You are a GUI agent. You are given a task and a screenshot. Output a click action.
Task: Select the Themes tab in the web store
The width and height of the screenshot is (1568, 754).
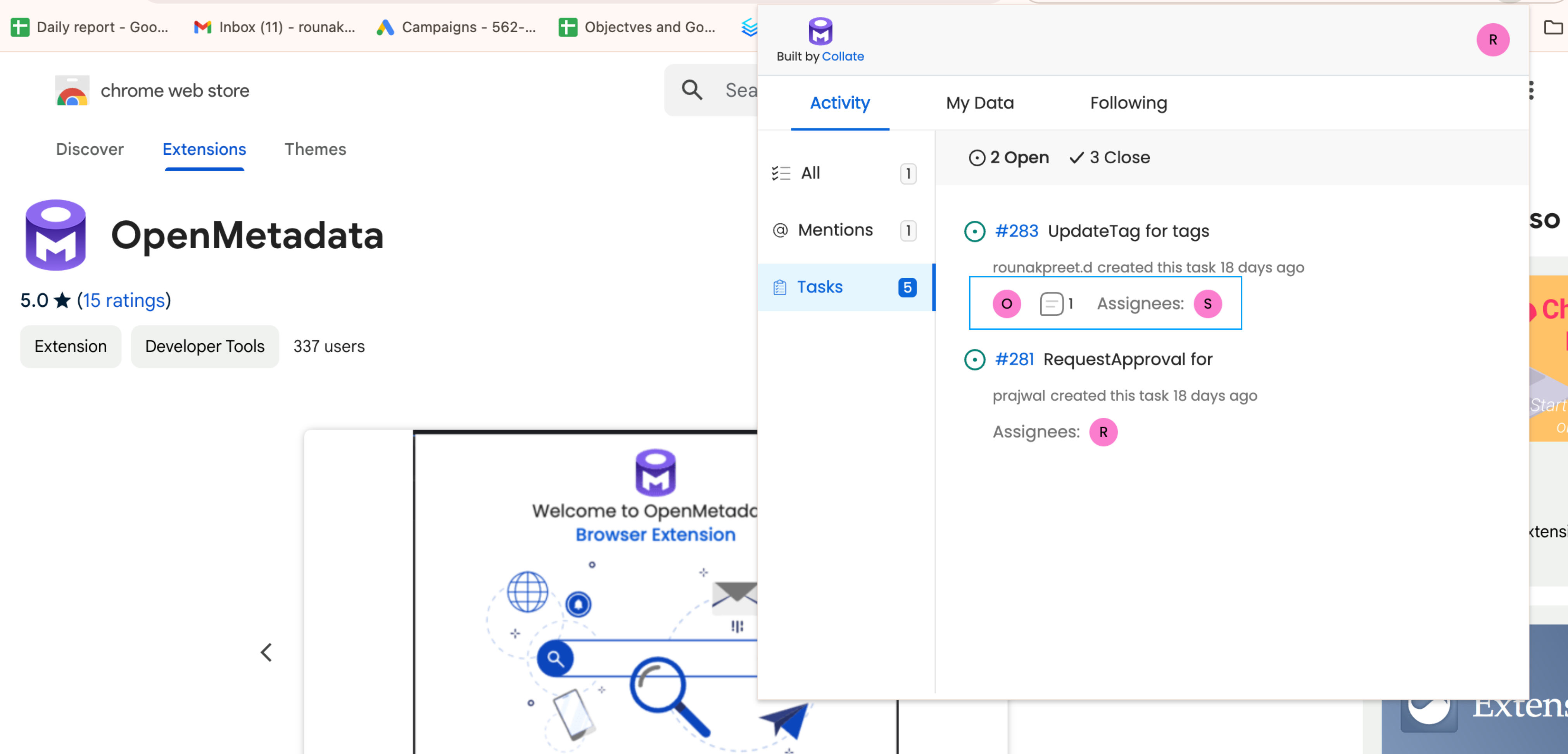pos(315,149)
